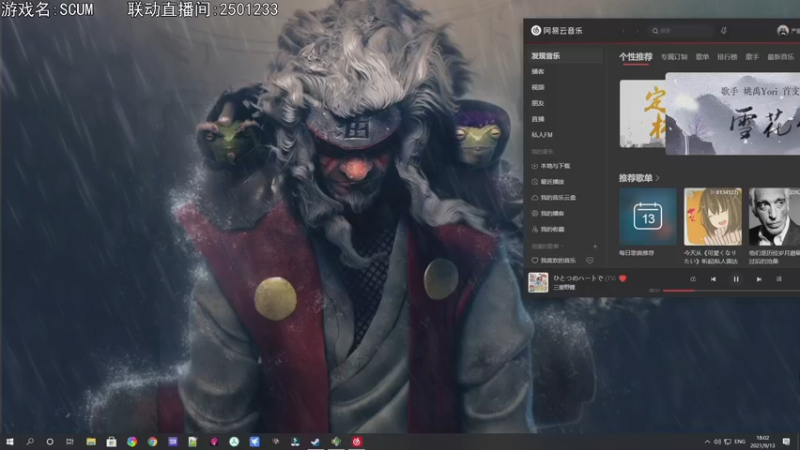Open Steam from taskbar

click(x=315, y=442)
